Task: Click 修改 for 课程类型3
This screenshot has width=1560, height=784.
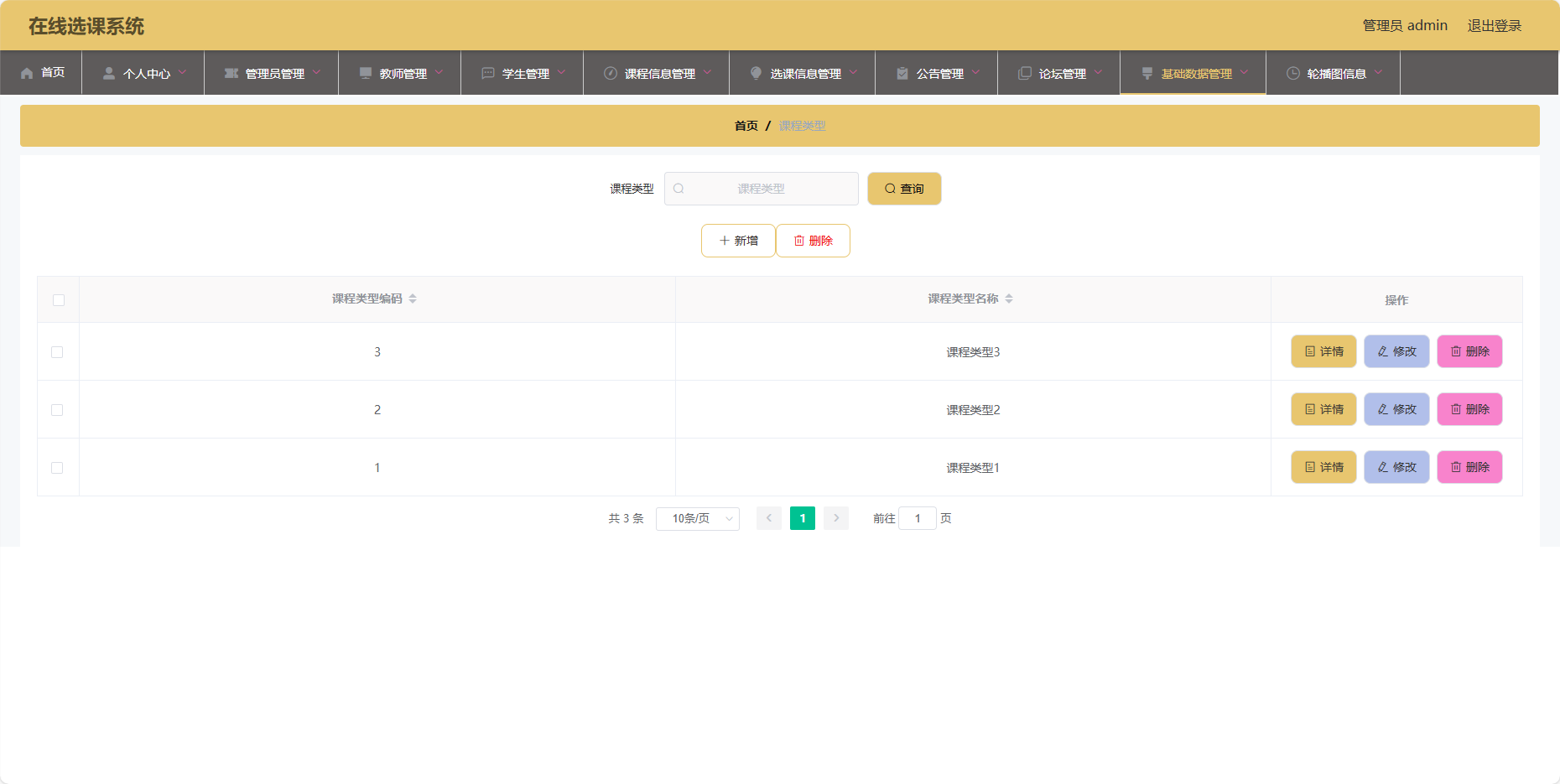Action: pyautogui.click(x=1396, y=351)
